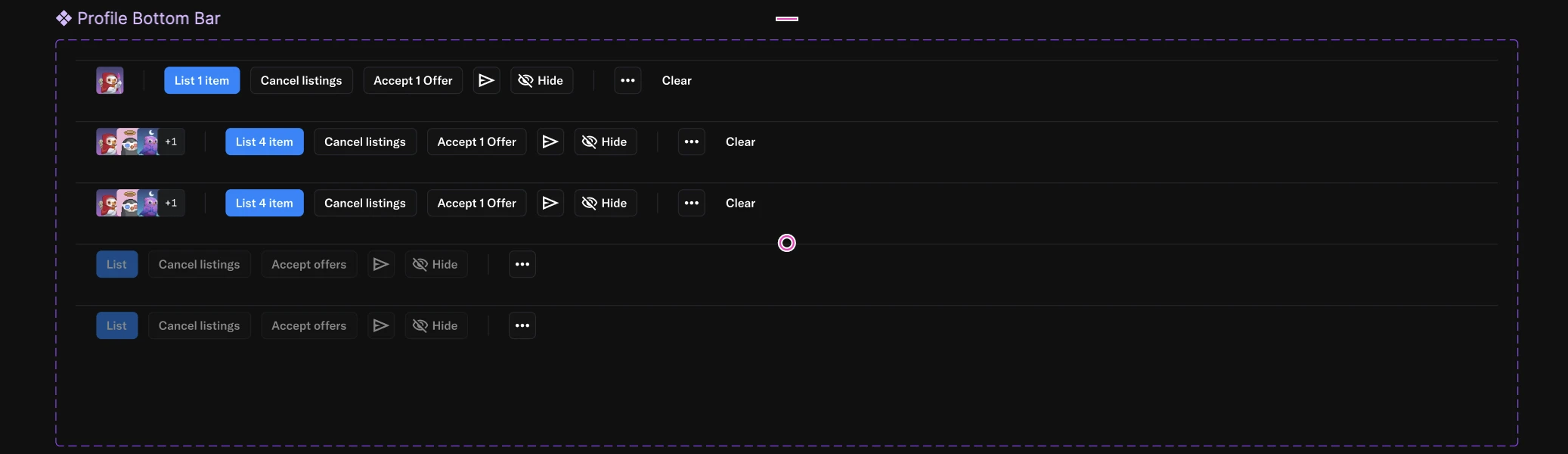Toggle Hide in the List 1 item row

(541, 80)
